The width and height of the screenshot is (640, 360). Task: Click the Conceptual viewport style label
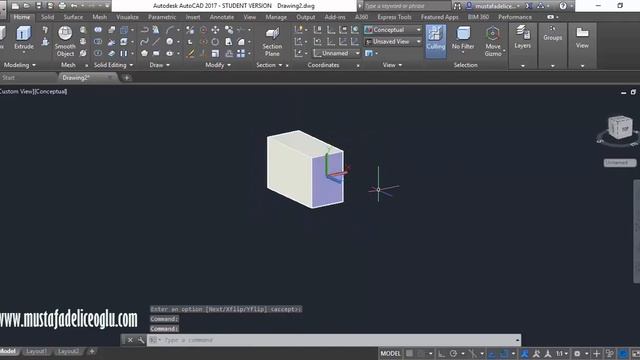tap(51, 91)
